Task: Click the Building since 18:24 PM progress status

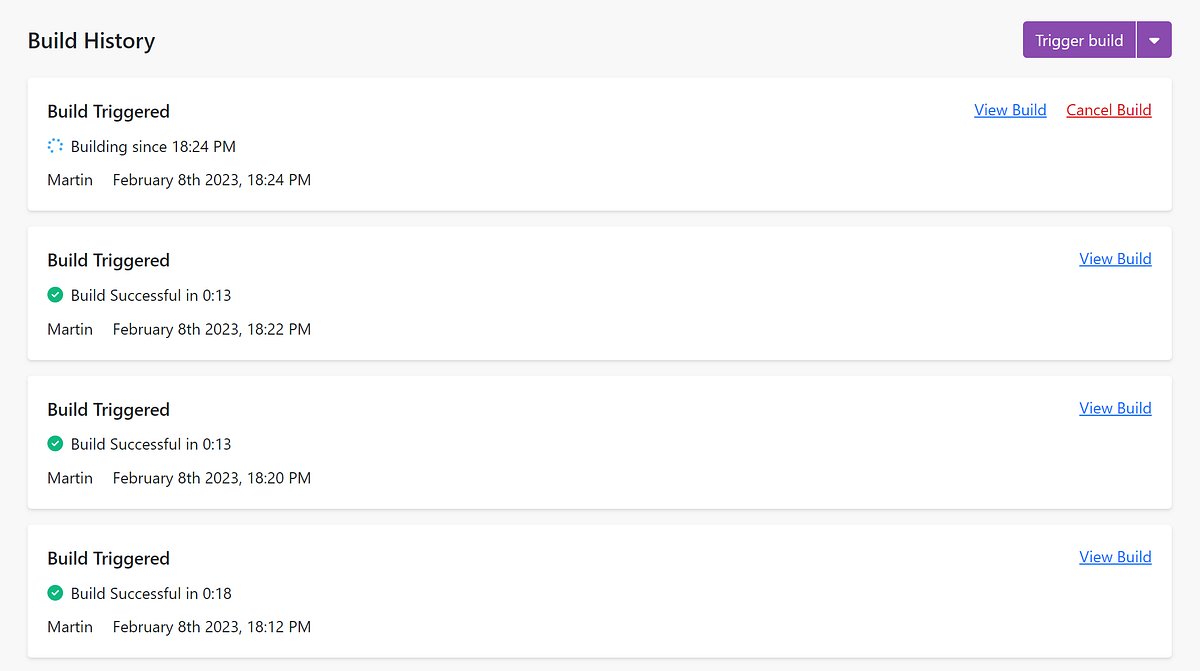Action: pos(152,146)
